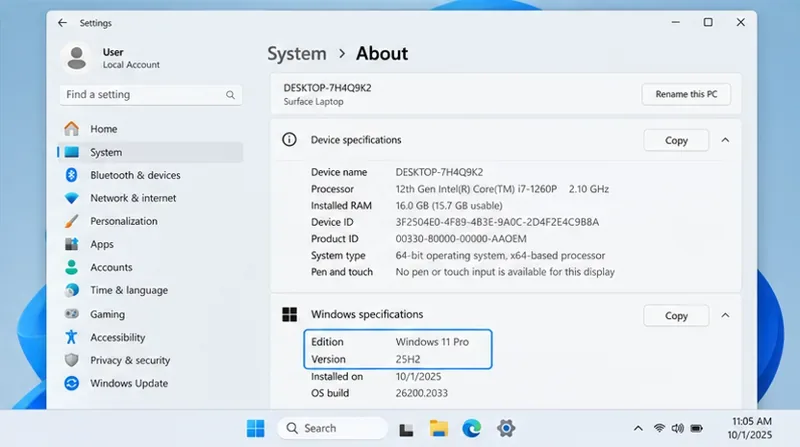The height and width of the screenshot is (447, 800).
Task: Launch File Explorer from the taskbar
Action: [439, 429]
